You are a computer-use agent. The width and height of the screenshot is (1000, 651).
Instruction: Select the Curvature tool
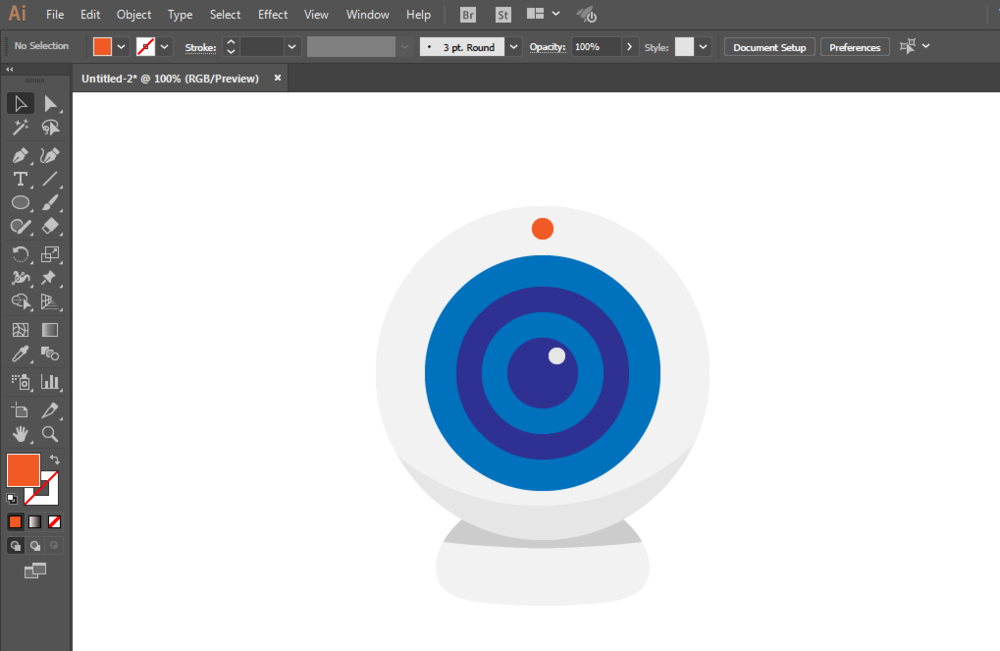click(50, 156)
